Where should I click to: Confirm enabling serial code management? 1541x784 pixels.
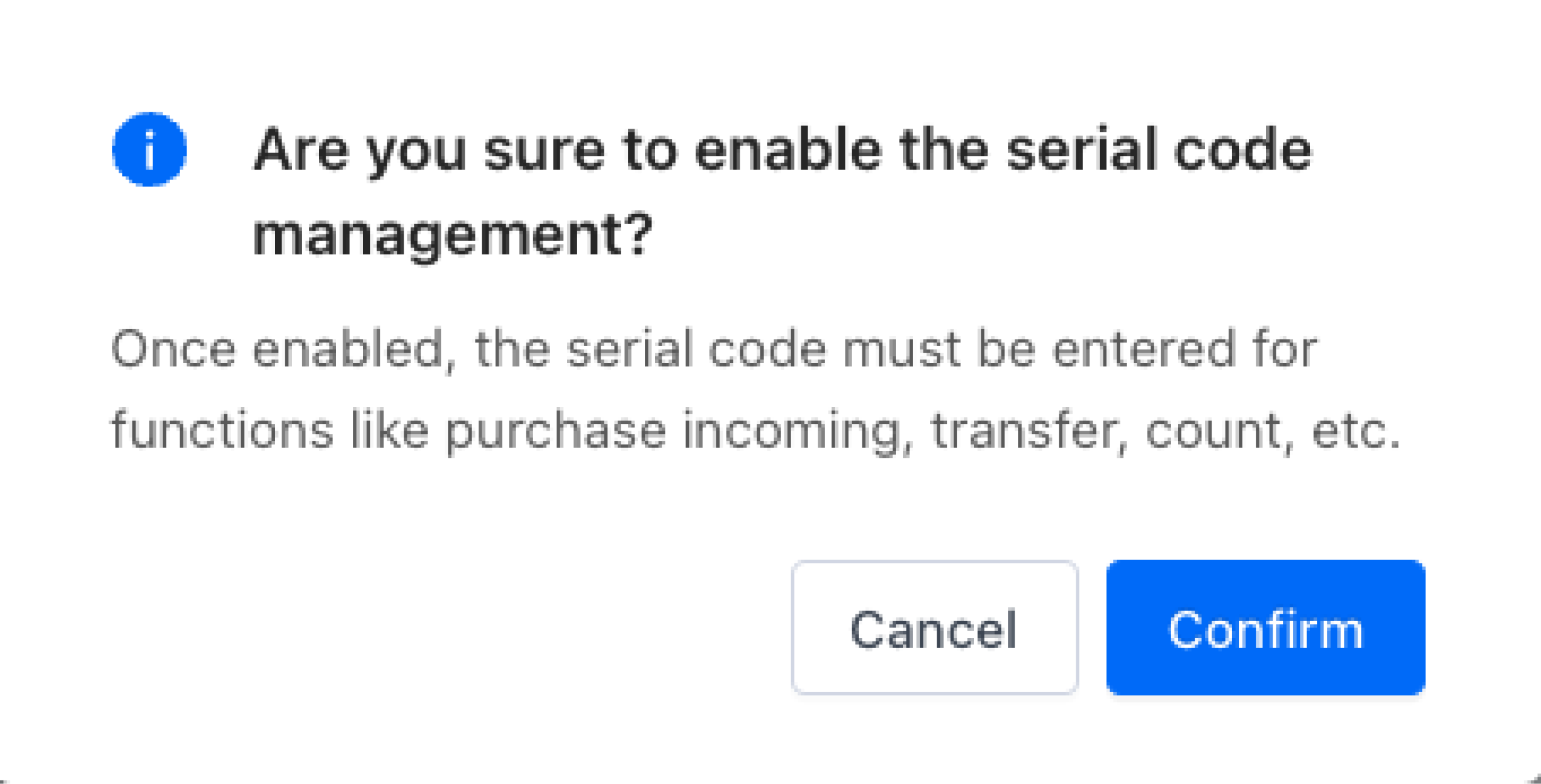tap(1265, 628)
